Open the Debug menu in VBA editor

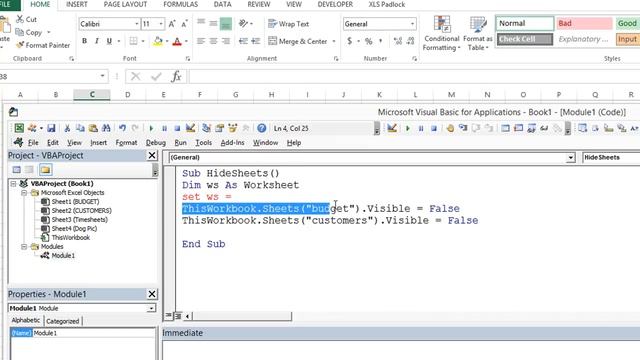(156, 142)
